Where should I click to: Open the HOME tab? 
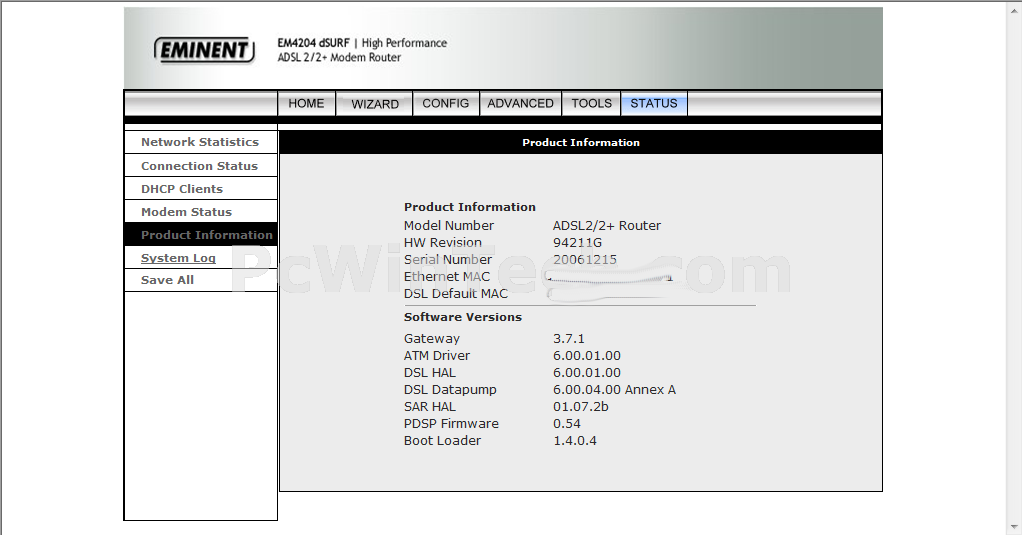click(x=306, y=104)
